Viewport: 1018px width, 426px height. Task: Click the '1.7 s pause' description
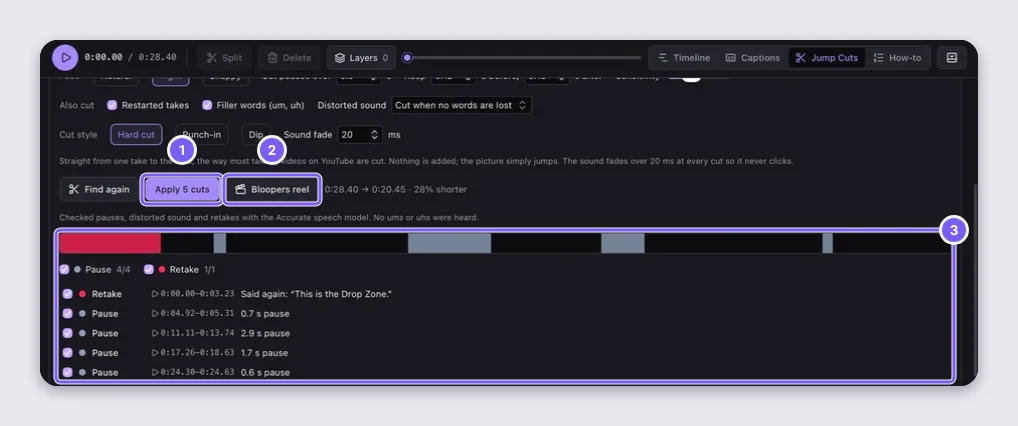point(264,353)
